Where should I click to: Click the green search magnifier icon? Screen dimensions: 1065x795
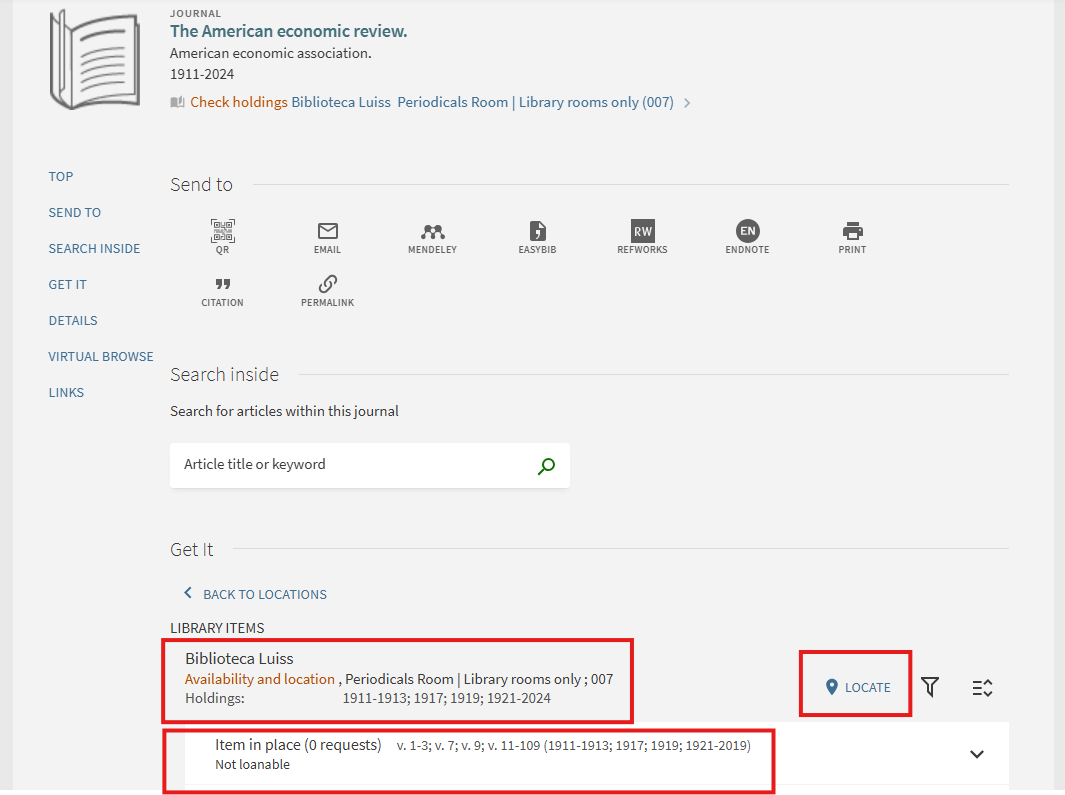[x=546, y=466]
